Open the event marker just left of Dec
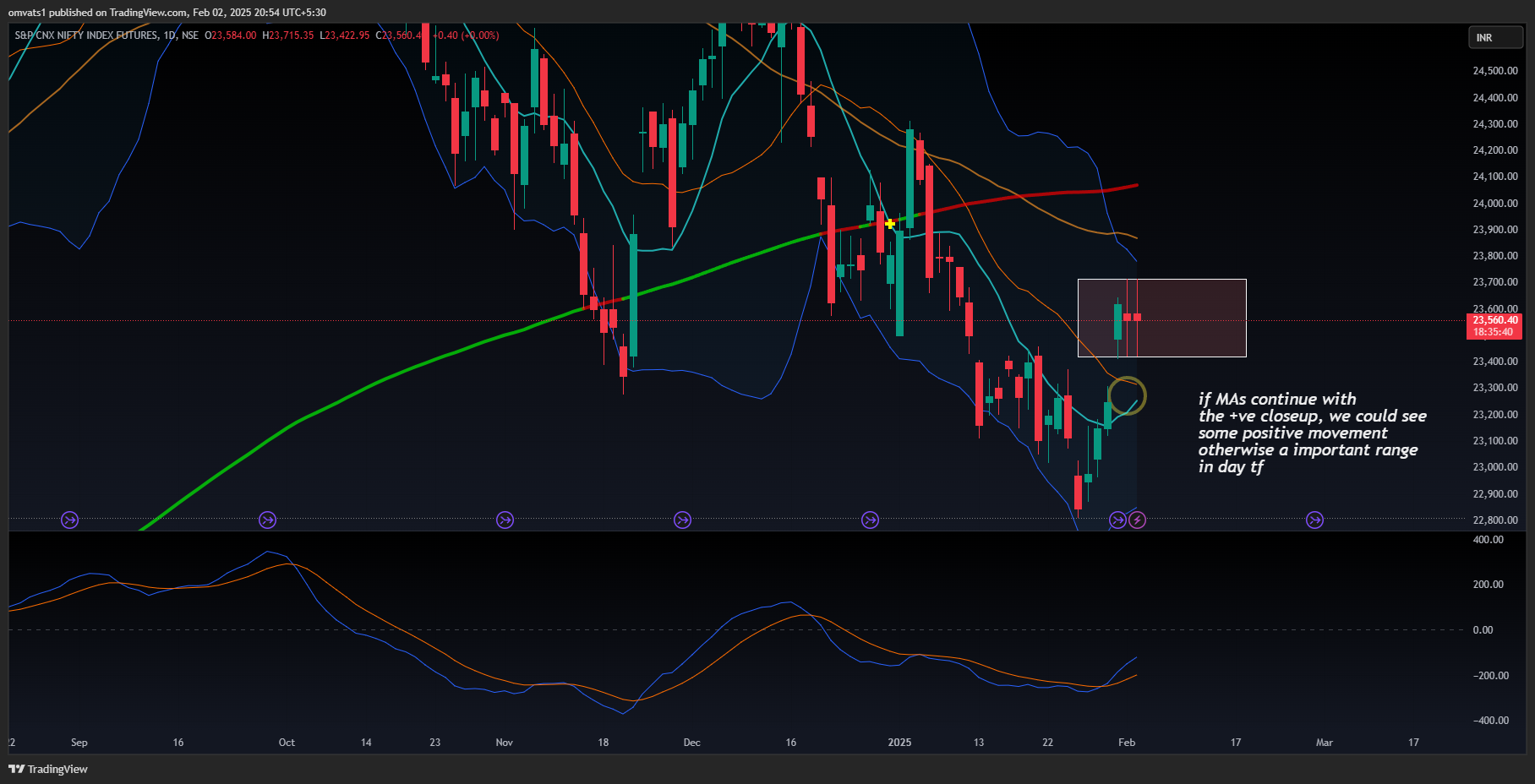Image resolution: width=1535 pixels, height=784 pixels. [682, 520]
